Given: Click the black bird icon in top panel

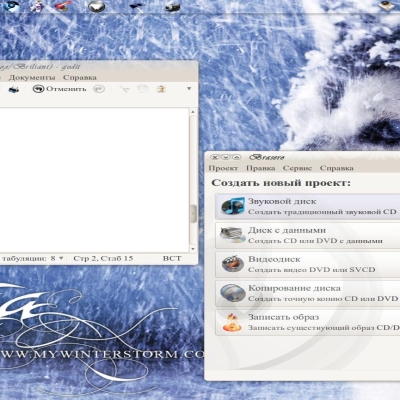Looking at the screenshot, I should pyautogui.click(x=136, y=6).
